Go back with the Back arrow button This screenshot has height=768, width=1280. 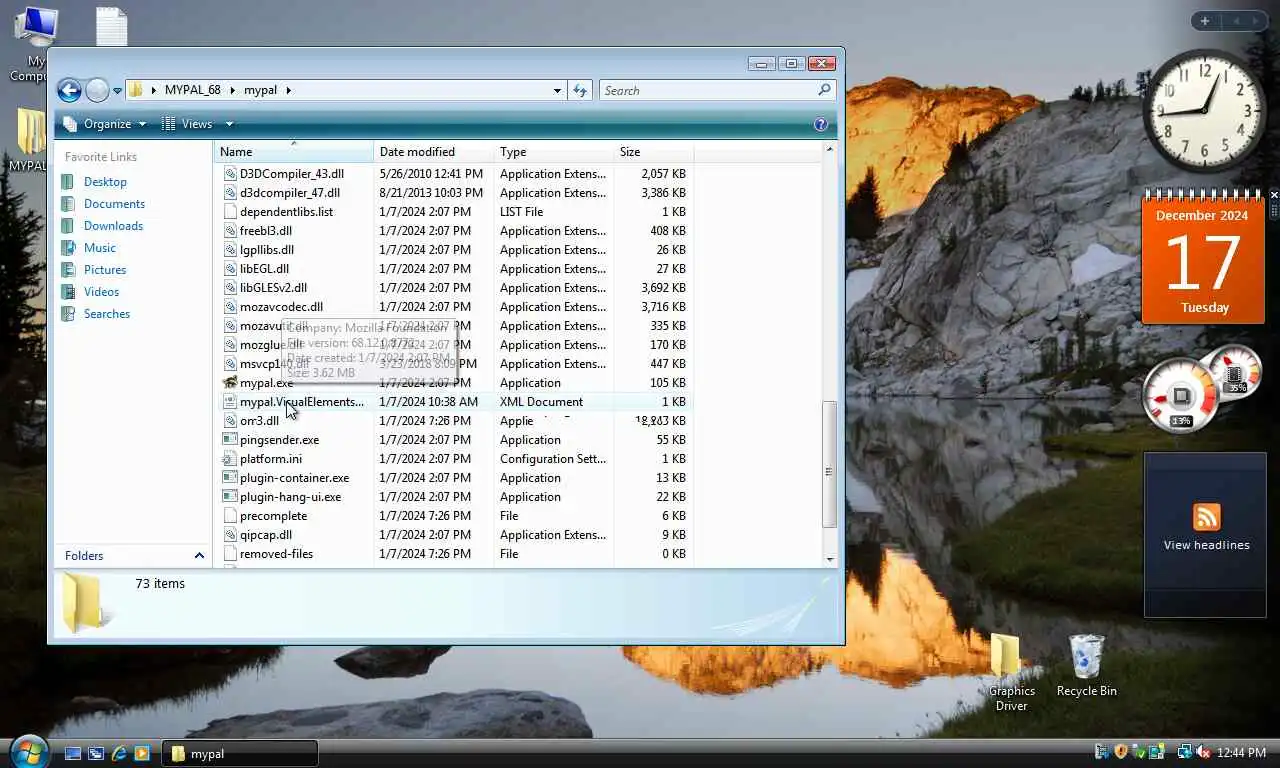69,90
